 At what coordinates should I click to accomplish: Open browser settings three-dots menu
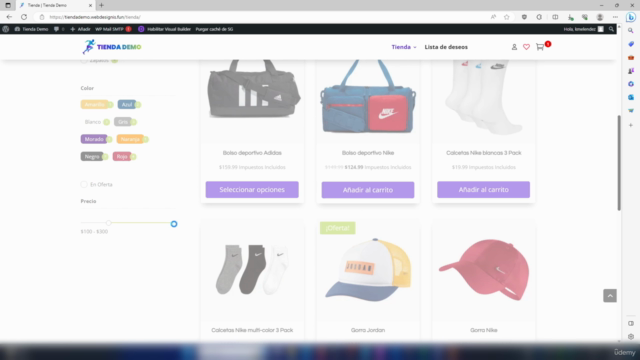tap(615, 17)
